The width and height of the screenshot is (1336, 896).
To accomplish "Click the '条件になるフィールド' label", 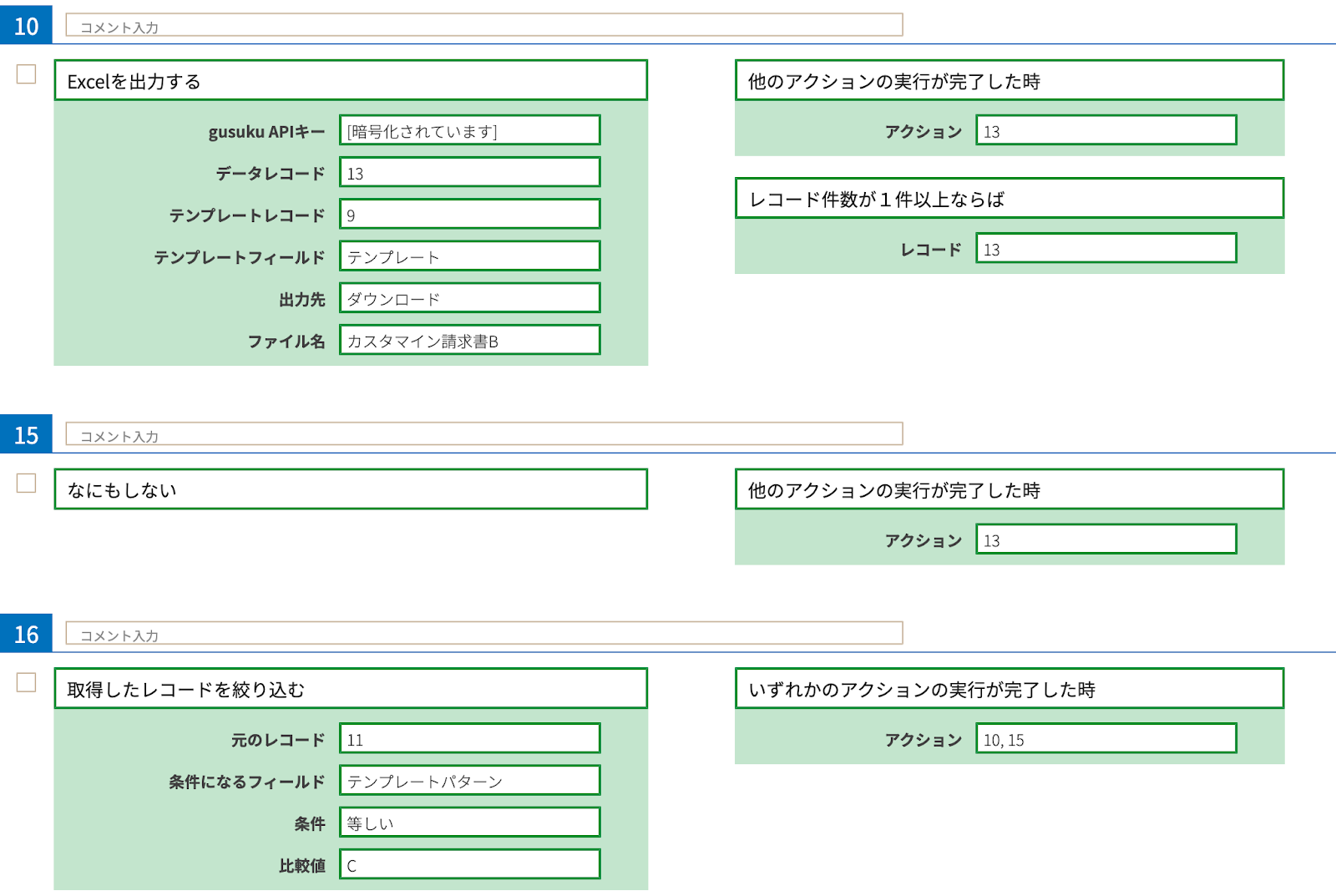I will click(247, 782).
